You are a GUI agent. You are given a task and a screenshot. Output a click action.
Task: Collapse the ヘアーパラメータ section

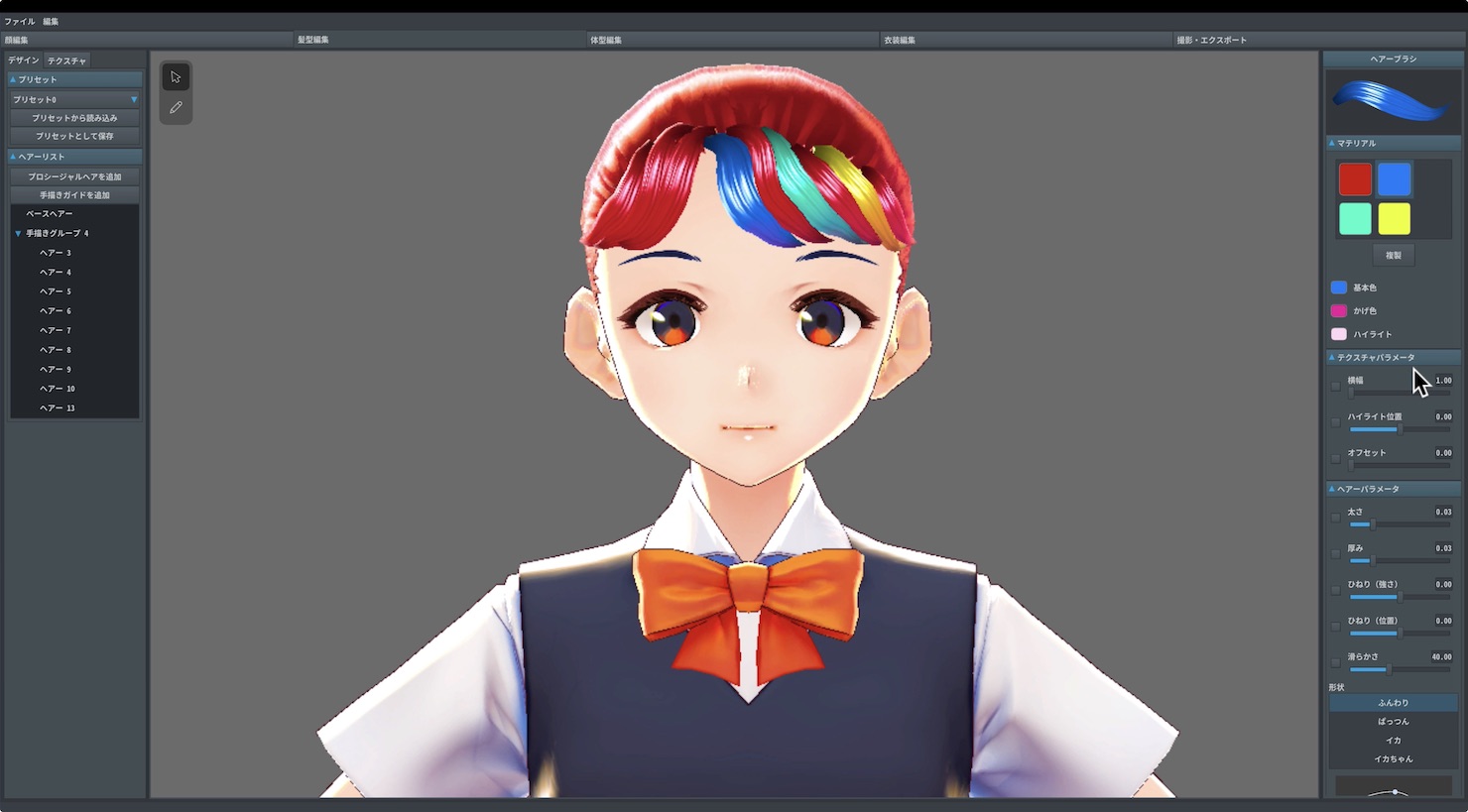pos(1393,489)
